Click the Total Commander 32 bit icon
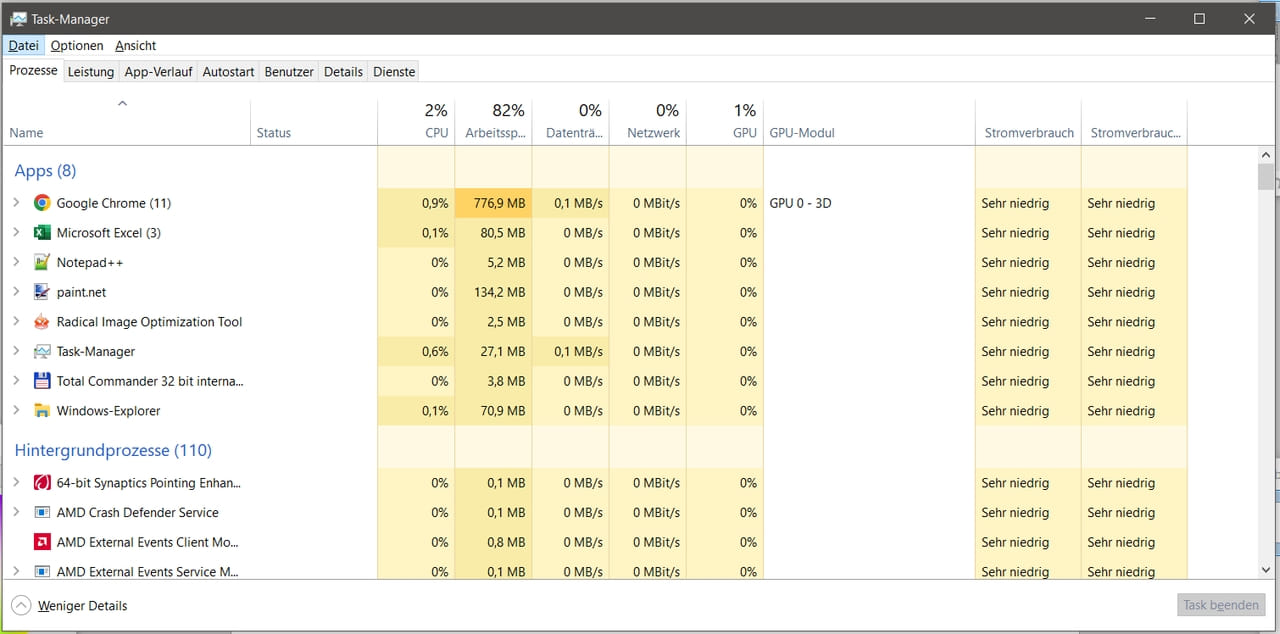The width and height of the screenshot is (1280, 634). click(x=41, y=381)
